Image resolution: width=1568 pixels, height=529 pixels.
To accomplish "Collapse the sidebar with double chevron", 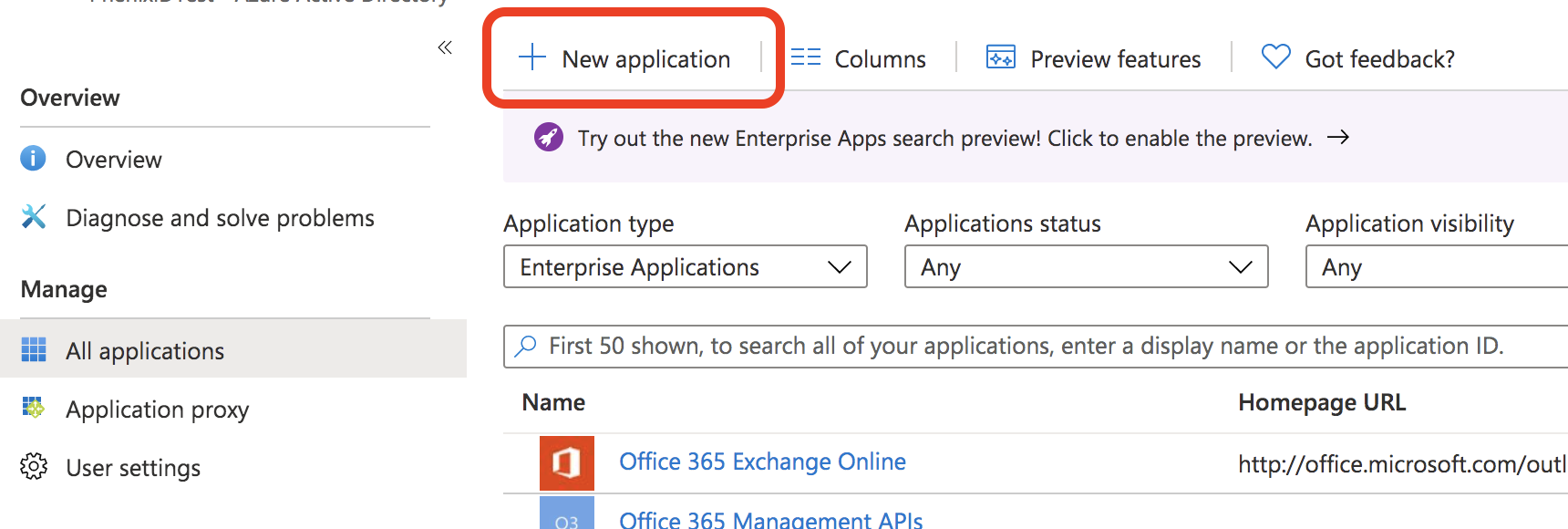I will click(x=445, y=47).
